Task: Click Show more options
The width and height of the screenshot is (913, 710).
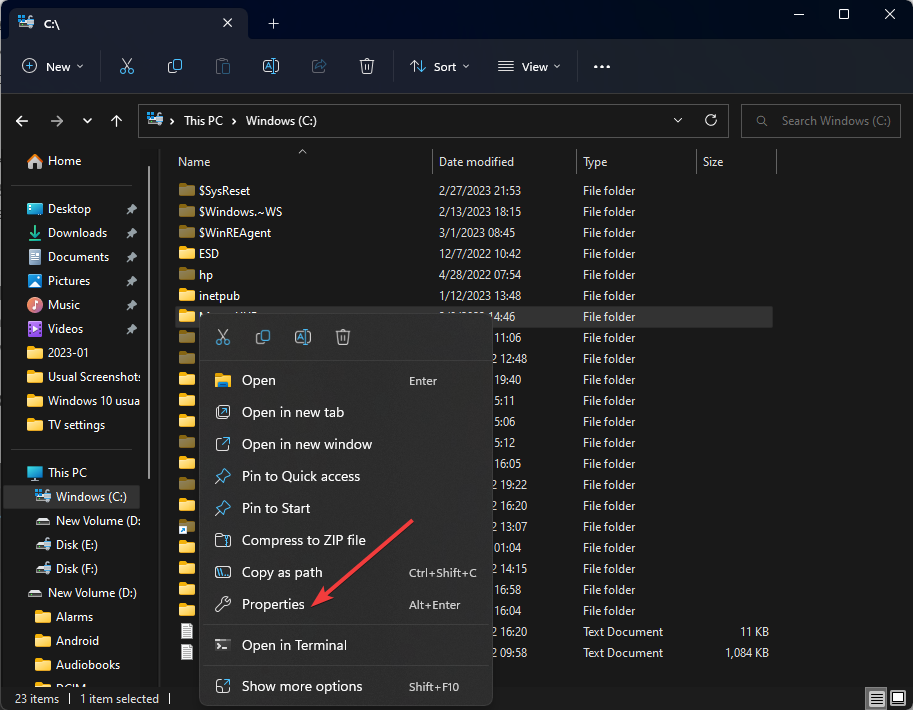Action: click(x=302, y=686)
